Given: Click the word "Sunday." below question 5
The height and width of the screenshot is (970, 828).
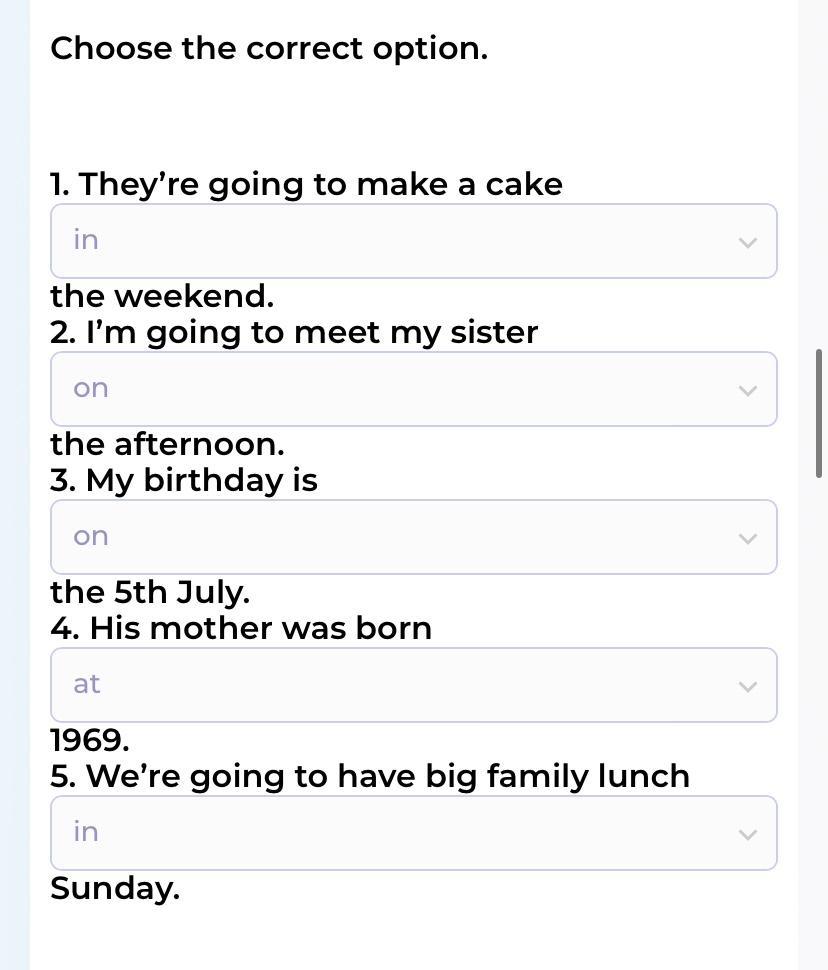Looking at the screenshot, I should (115, 888).
